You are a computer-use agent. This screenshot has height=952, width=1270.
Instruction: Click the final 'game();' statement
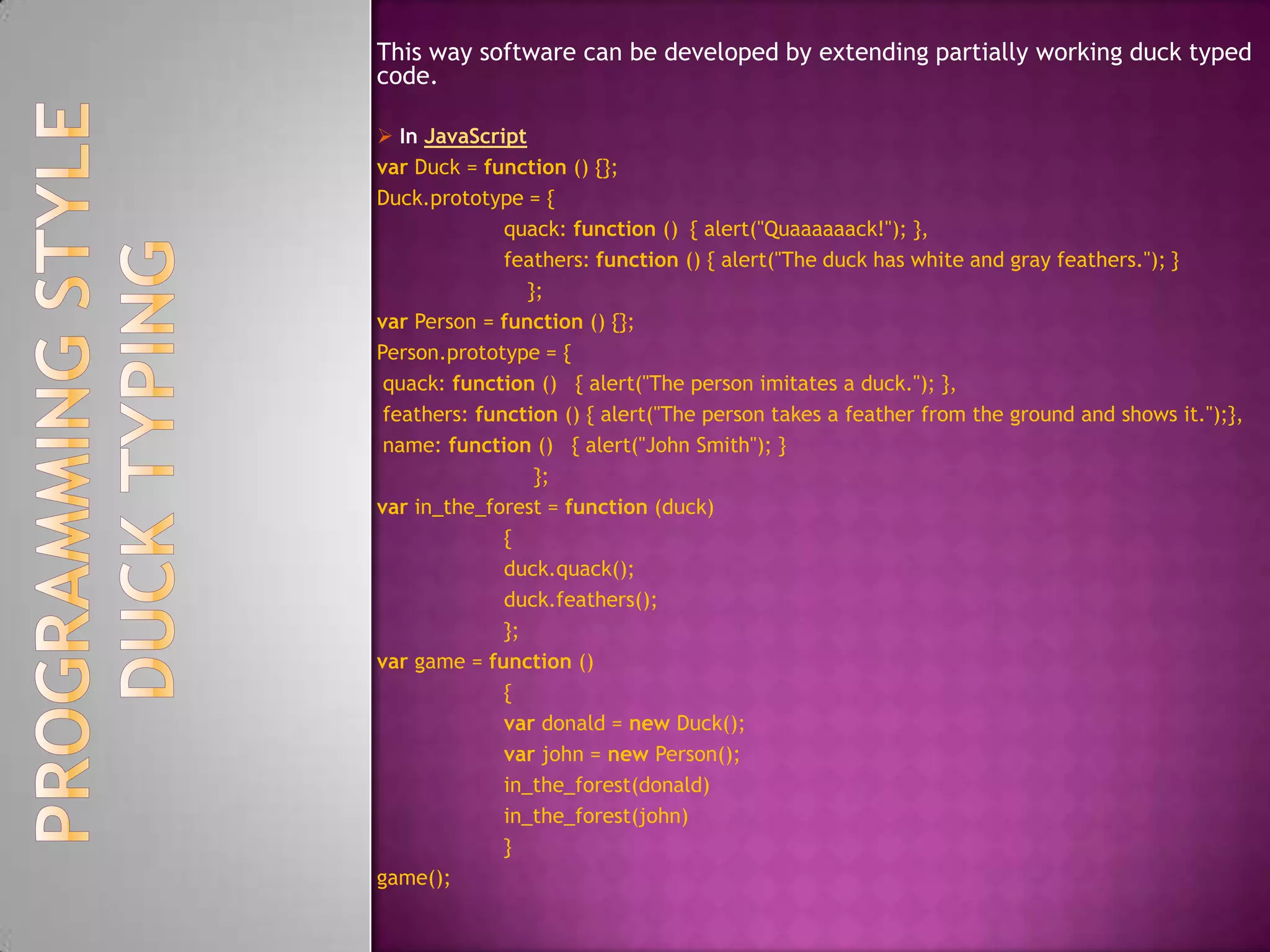413,878
